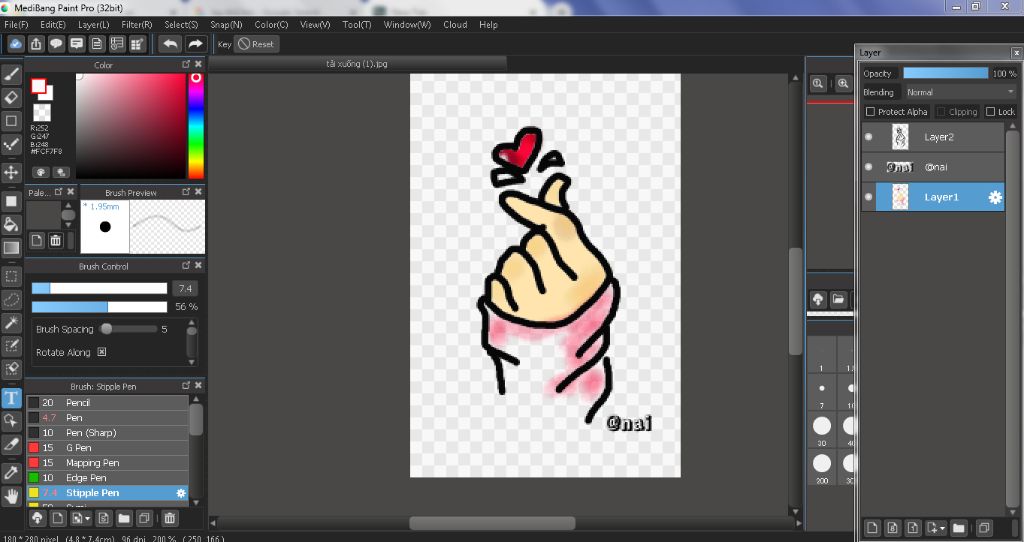Enable Protect Alpha checkbox

point(870,112)
